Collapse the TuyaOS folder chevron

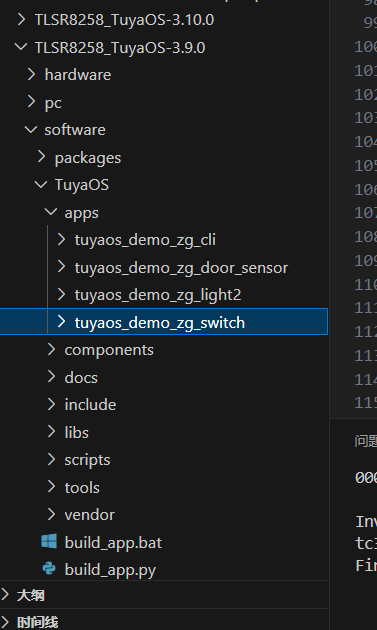(x=41, y=184)
